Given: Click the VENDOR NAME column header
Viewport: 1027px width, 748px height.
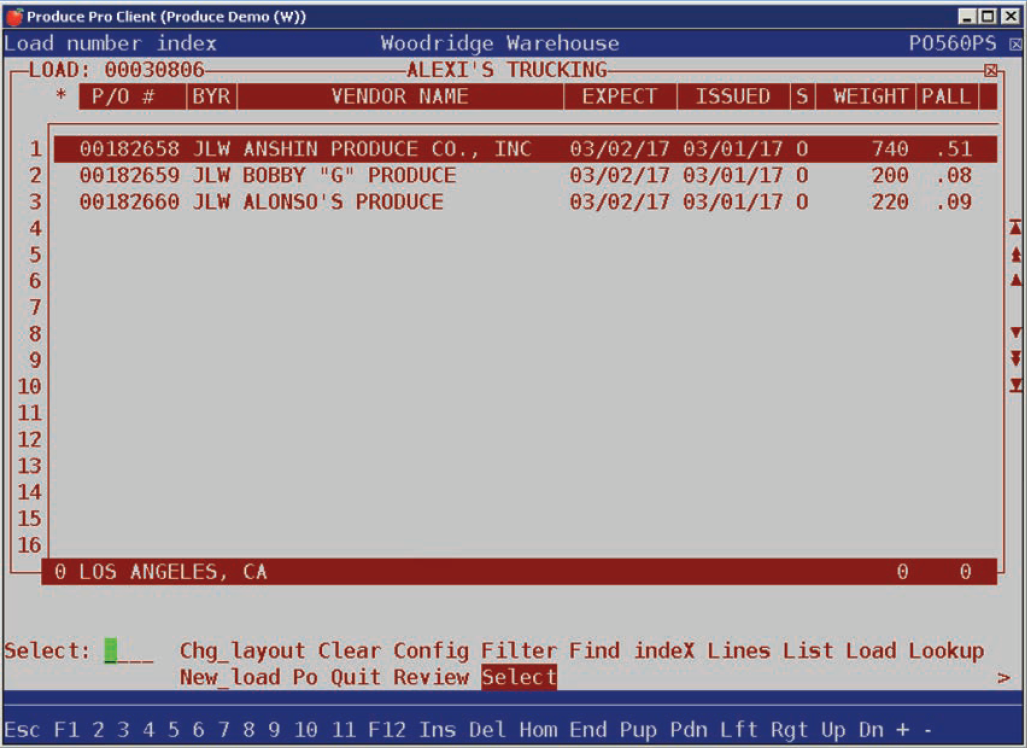Looking at the screenshot, I should [400, 96].
